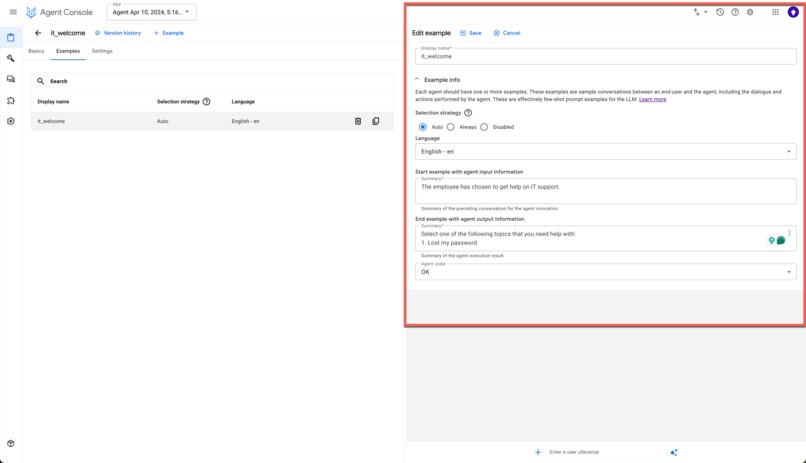Open the Agents clipboard icon in the sidebar
The height and width of the screenshot is (463, 806).
pos(11,38)
